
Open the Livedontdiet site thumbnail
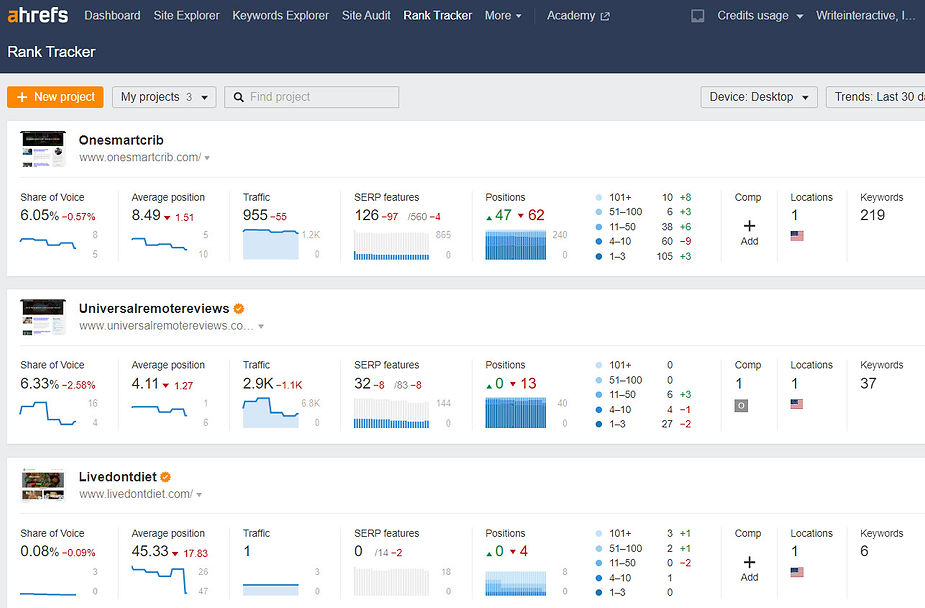[x=43, y=485]
